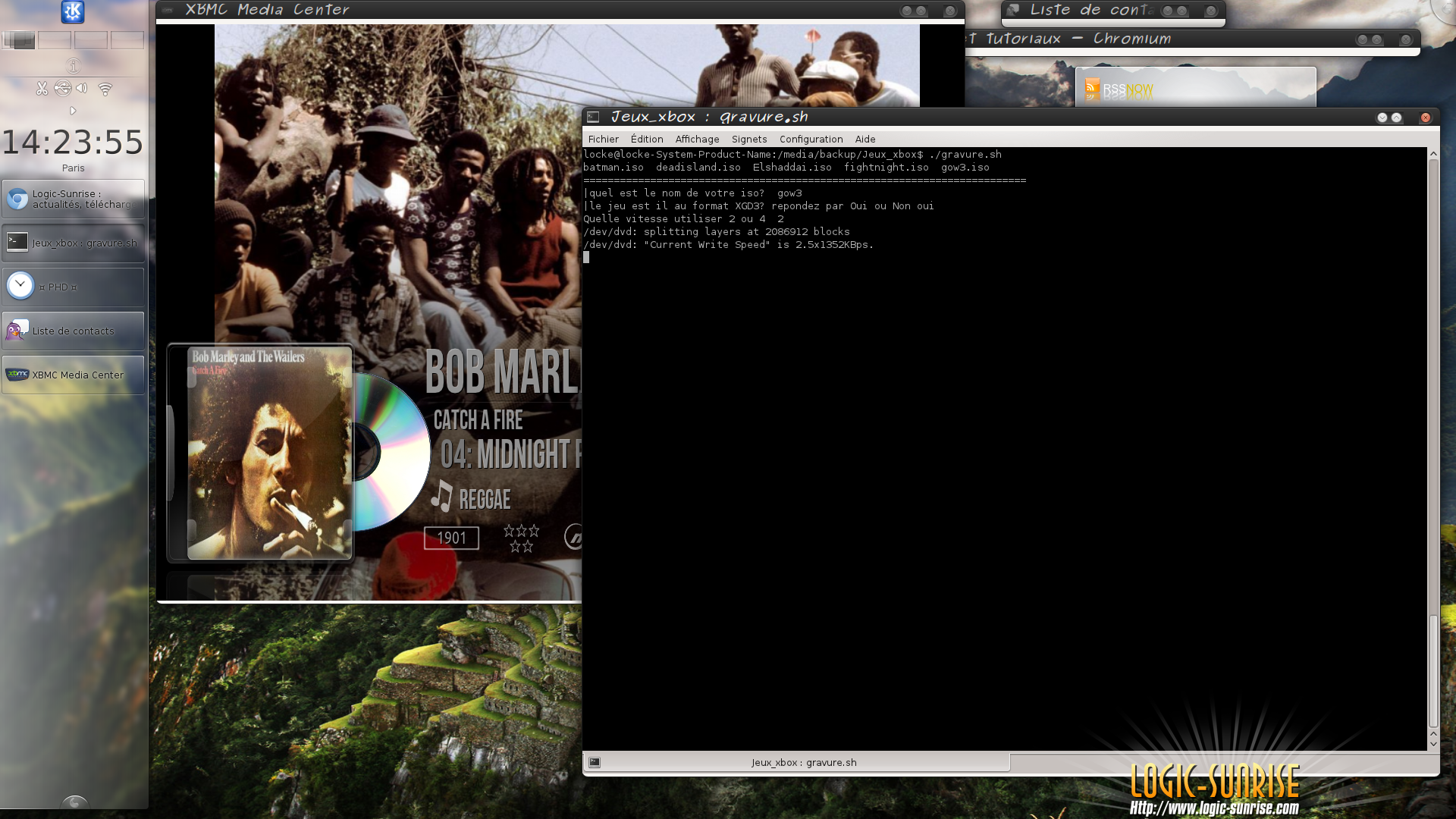Open the Configuration menu in terminal
Viewport: 1456px width, 819px height.
pos(811,139)
